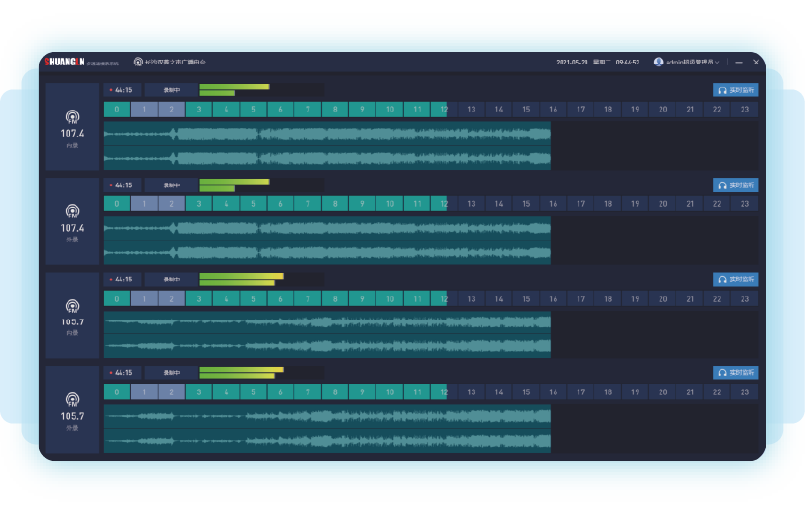Click the admin user avatar icon
The height and width of the screenshot is (513, 805).
point(658,62)
